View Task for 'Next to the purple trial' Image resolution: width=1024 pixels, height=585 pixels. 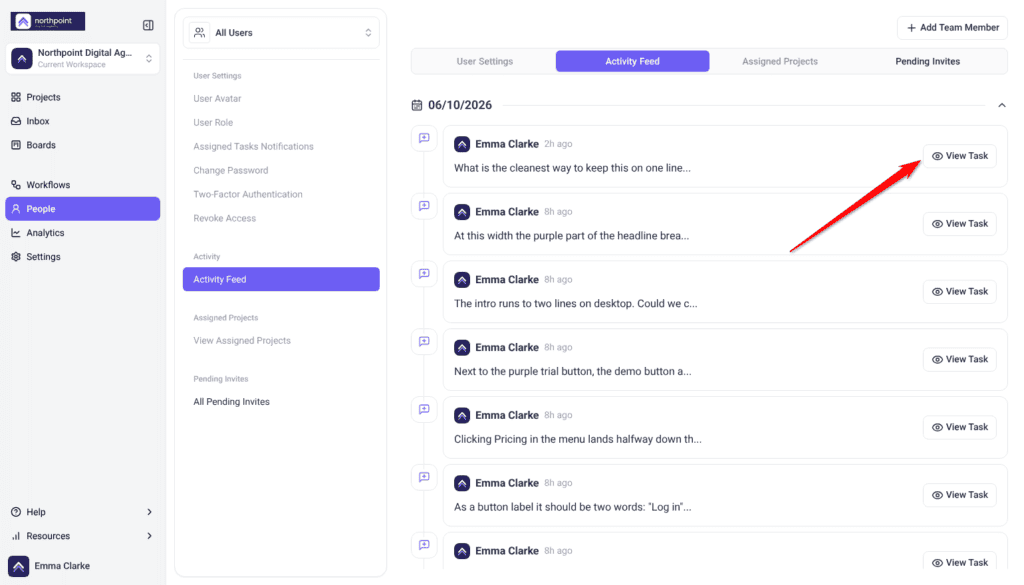coord(959,360)
